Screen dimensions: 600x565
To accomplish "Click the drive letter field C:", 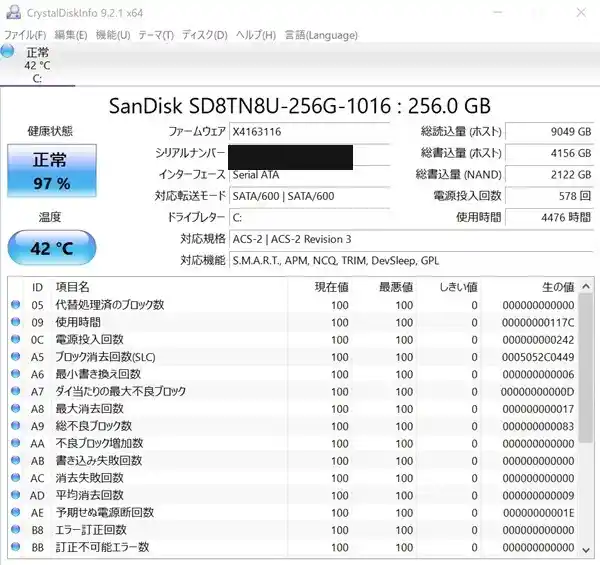I will click(309, 218).
